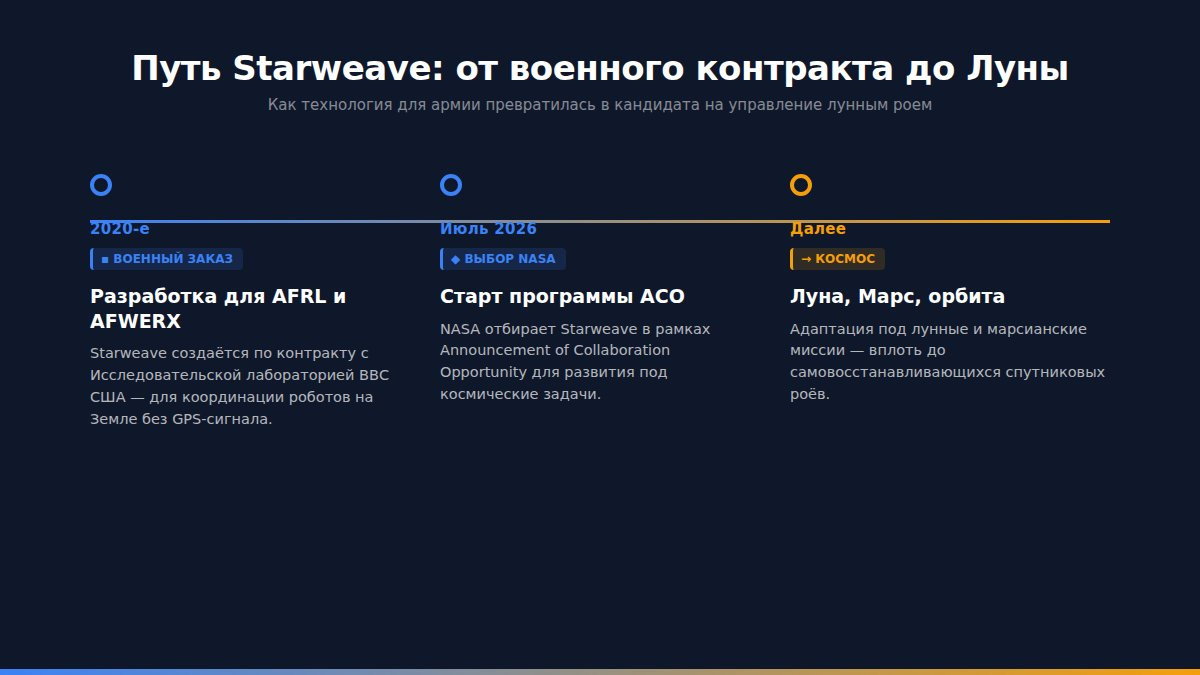
Task: Click subtitle about лунным роем
Action: tap(600, 105)
